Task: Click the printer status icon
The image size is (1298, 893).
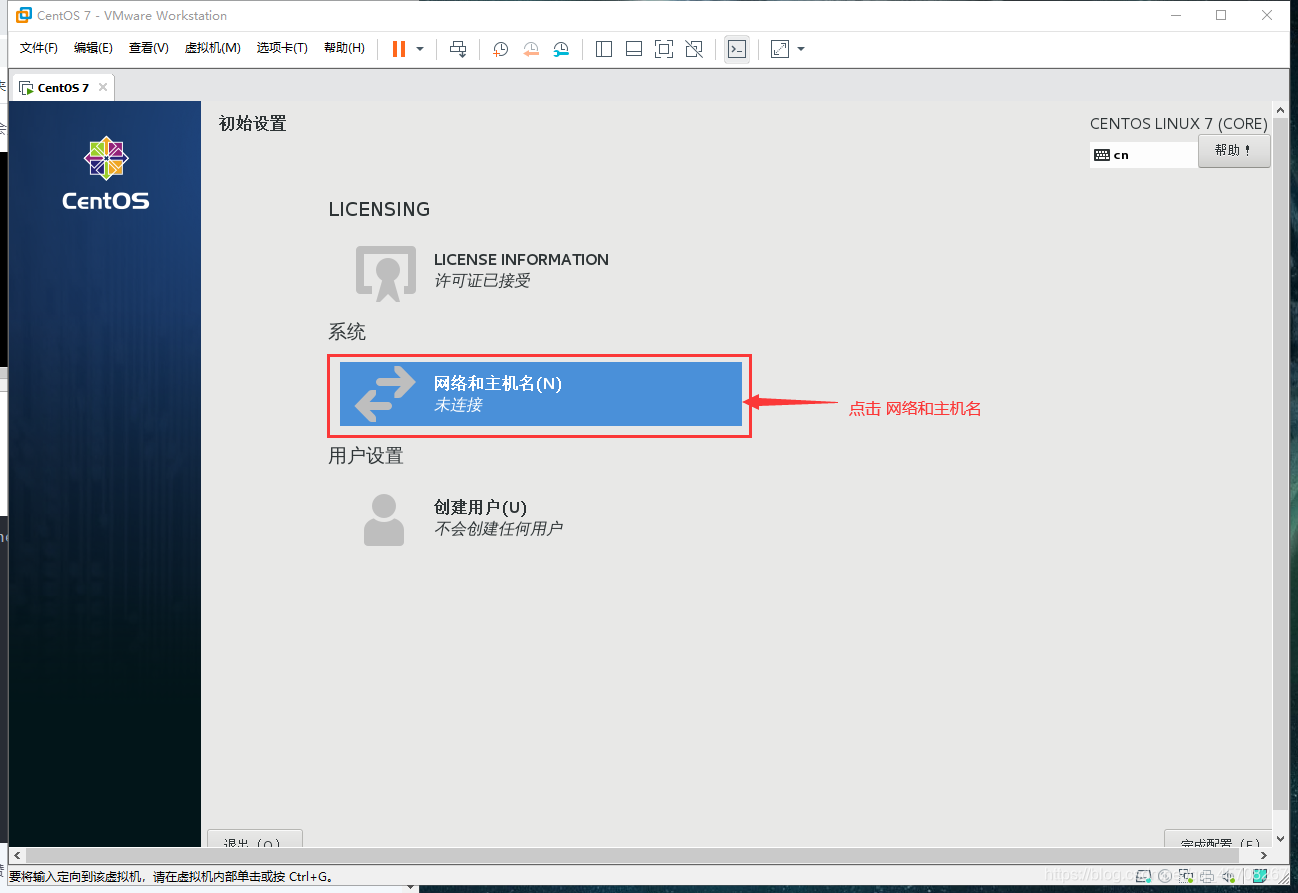Action: (x=1207, y=876)
